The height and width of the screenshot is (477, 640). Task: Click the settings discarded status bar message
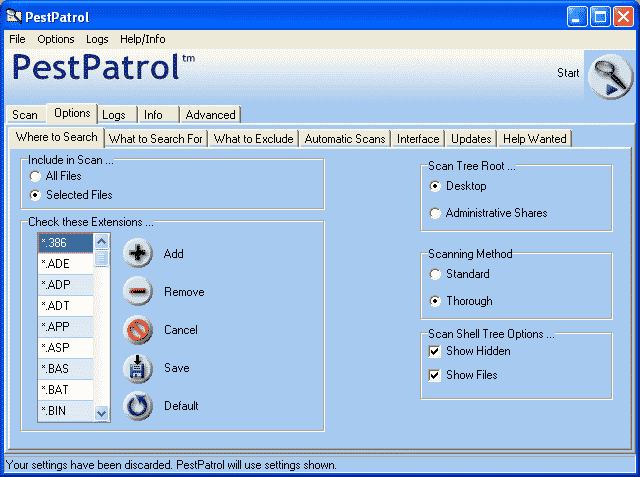point(171,465)
